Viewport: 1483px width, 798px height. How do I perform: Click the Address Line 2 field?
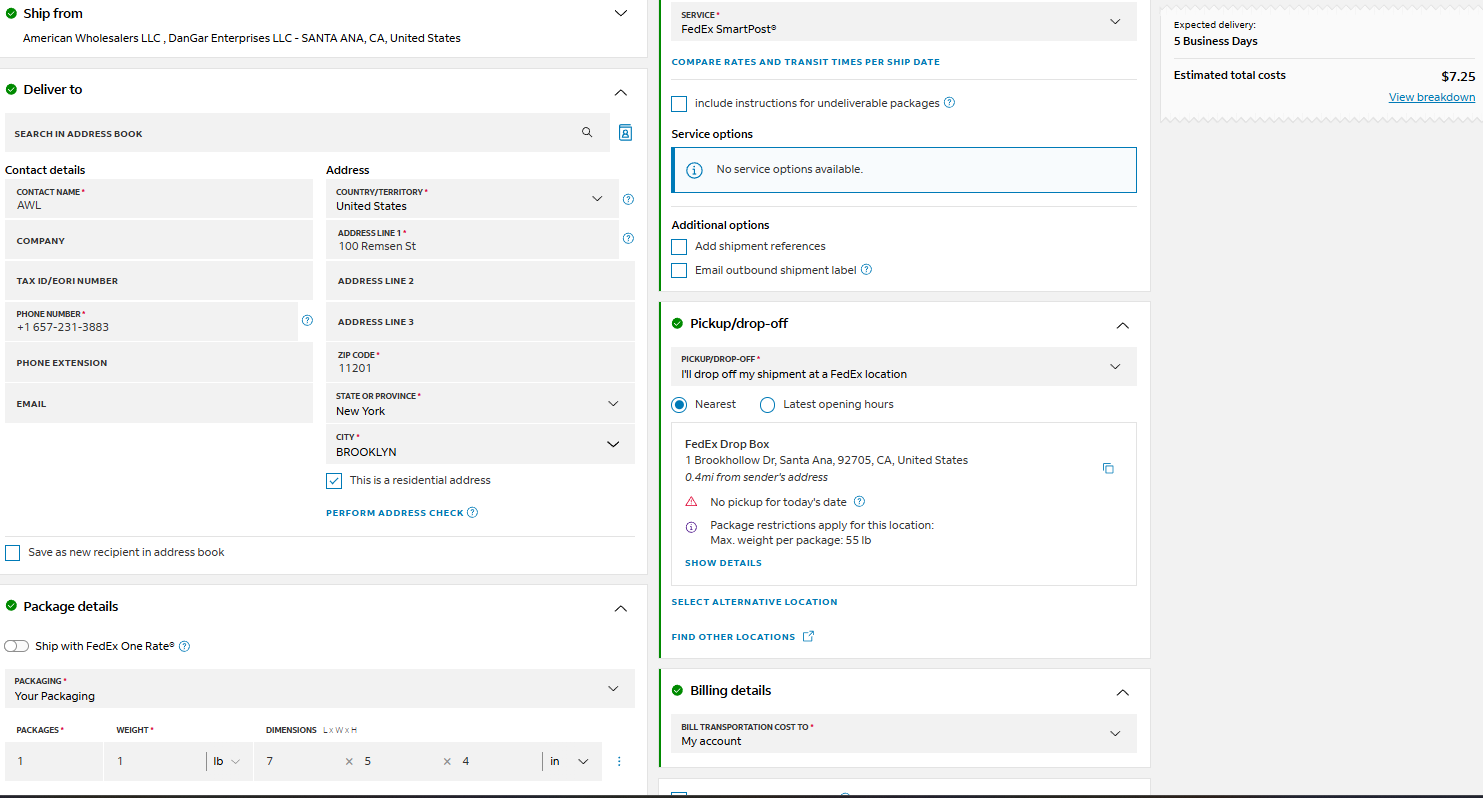pos(480,281)
